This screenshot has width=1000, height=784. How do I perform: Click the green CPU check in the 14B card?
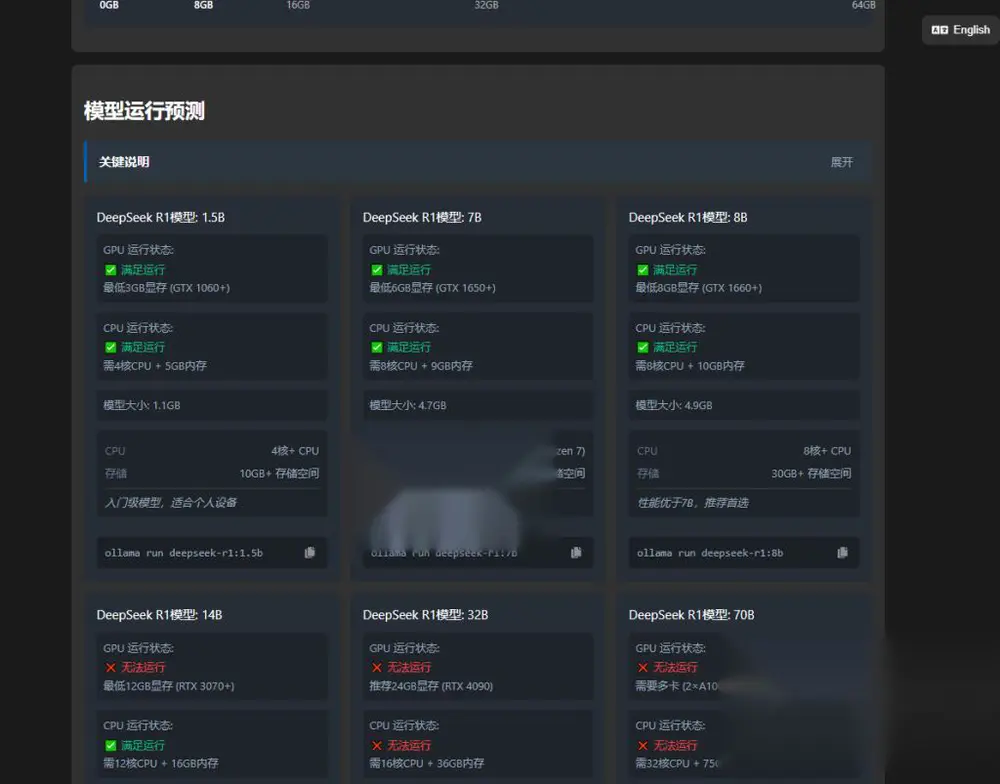point(110,745)
